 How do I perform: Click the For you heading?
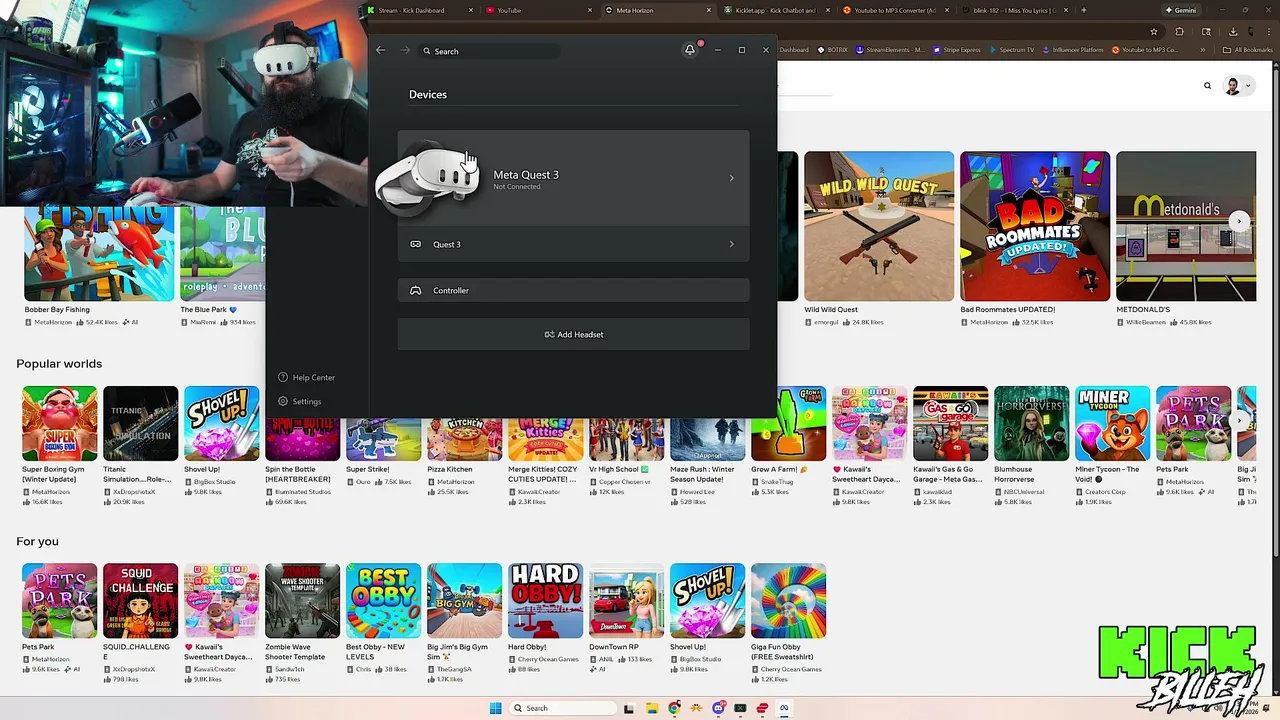click(x=37, y=541)
